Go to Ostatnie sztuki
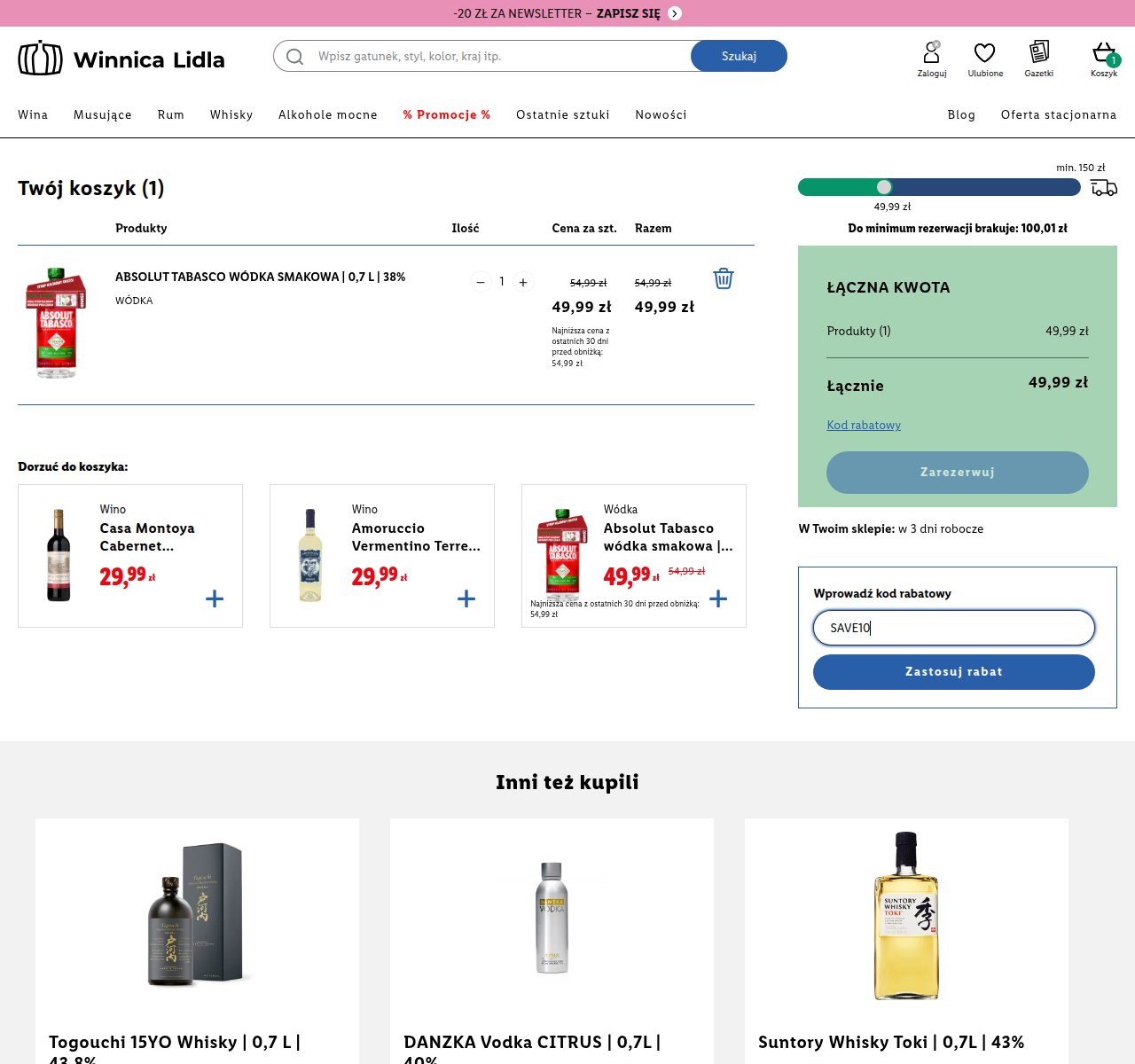1135x1064 pixels. coord(563,114)
